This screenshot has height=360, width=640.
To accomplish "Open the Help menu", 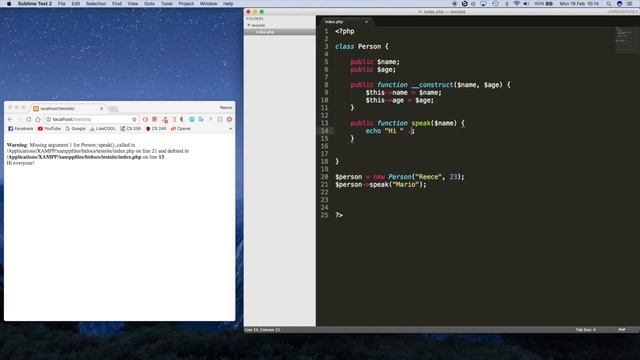I will (228, 4).
